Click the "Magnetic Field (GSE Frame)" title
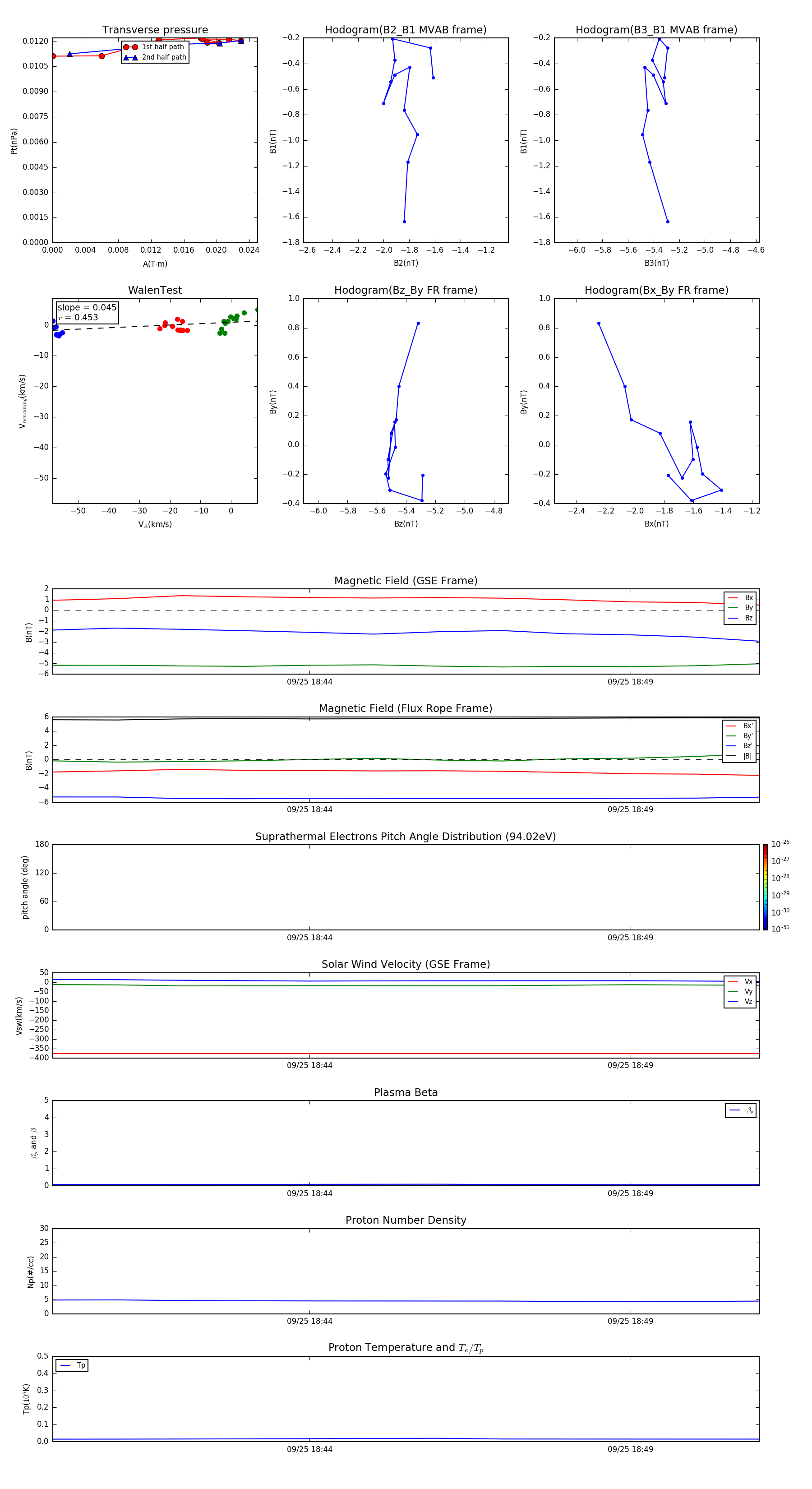812x1489 pixels. click(406, 581)
